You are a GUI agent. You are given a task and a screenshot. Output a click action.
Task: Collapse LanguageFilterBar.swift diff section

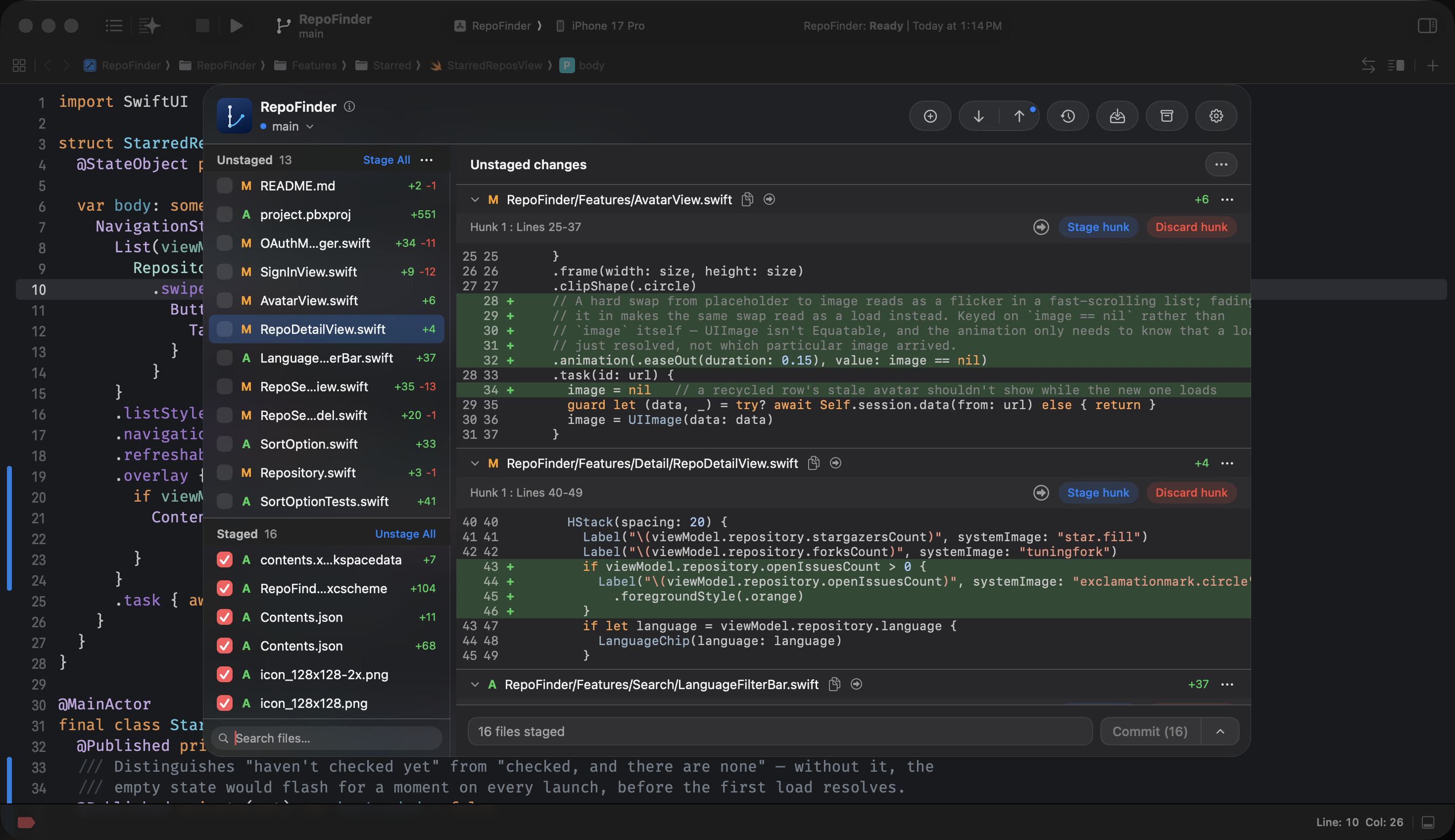[x=475, y=684]
